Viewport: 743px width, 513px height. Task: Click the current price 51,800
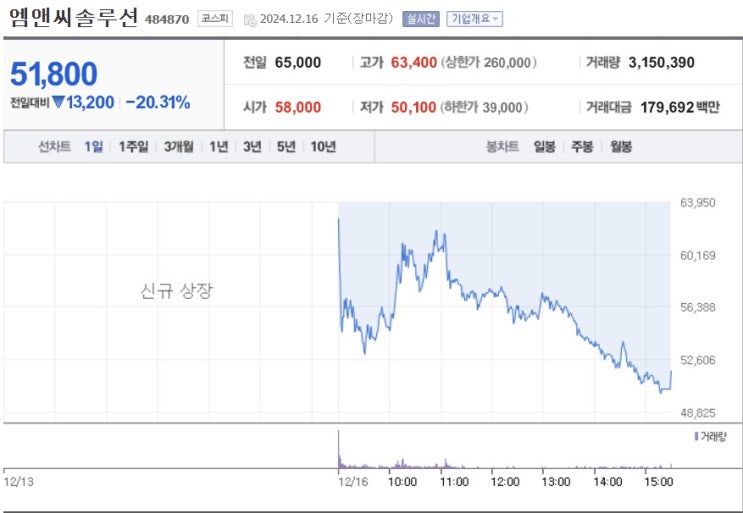[54, 74]
